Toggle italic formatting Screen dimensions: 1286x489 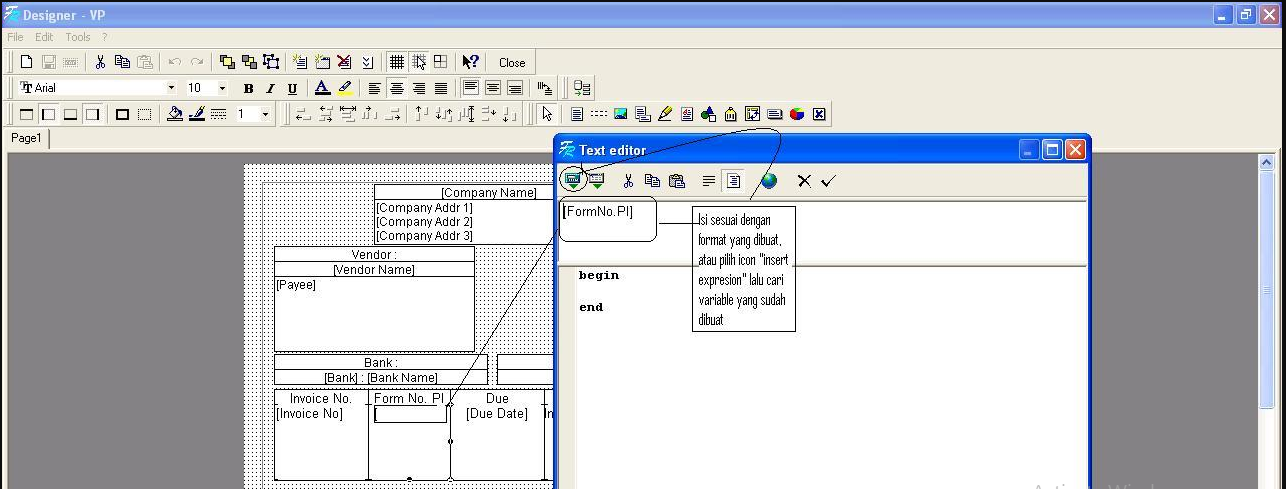[x=270, y=89]
